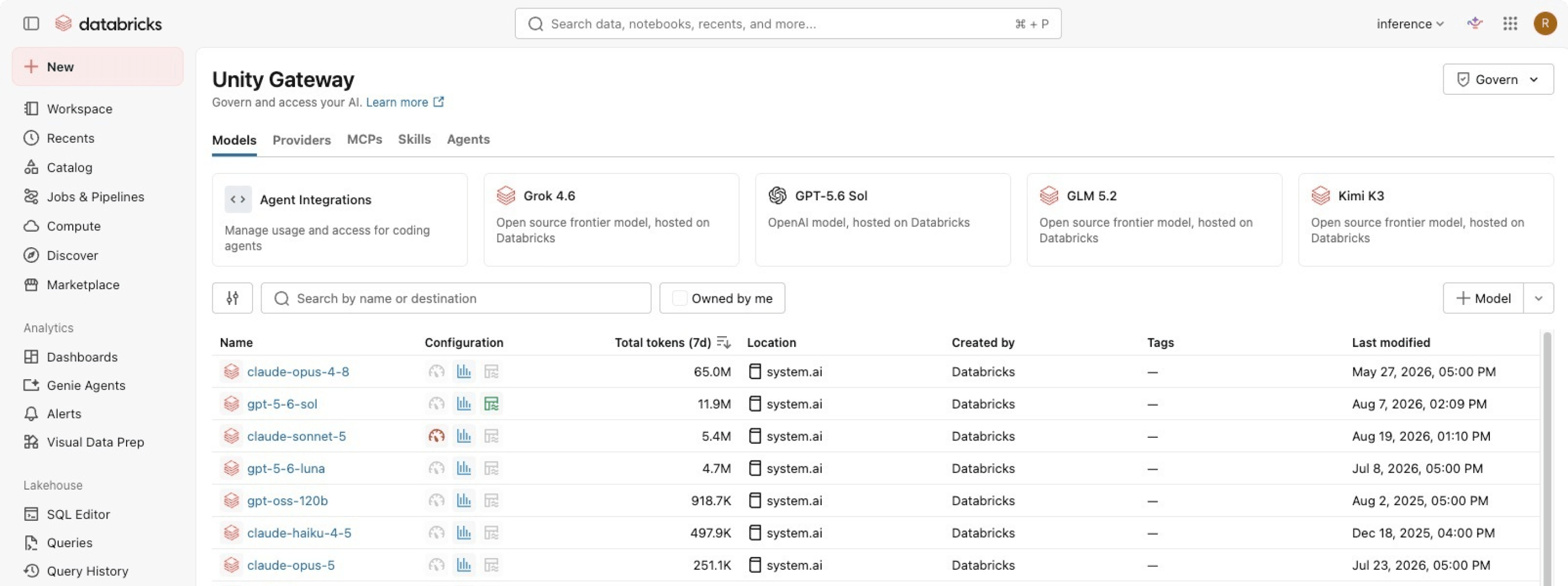Click bar chart icon in gpt-oss-120b row
Screen dimensions: 1568x586
pos(464,501)
